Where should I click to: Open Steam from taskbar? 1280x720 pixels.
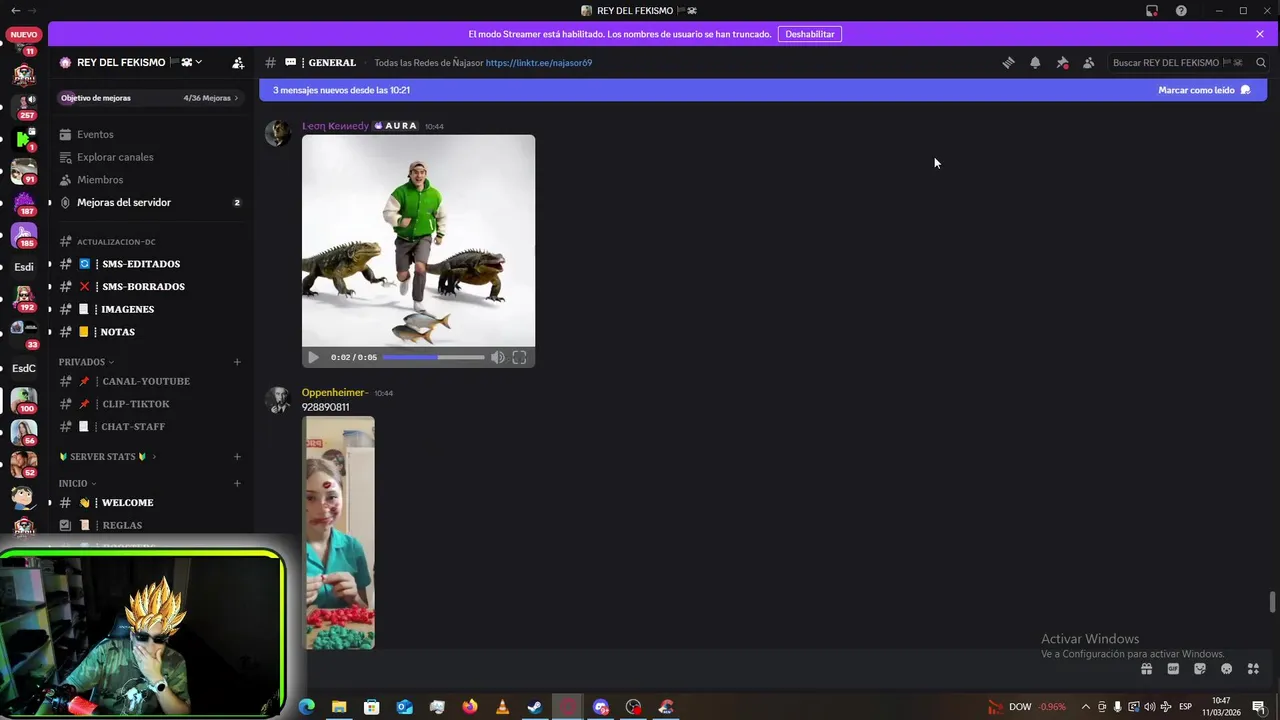(x=535, y=707)
